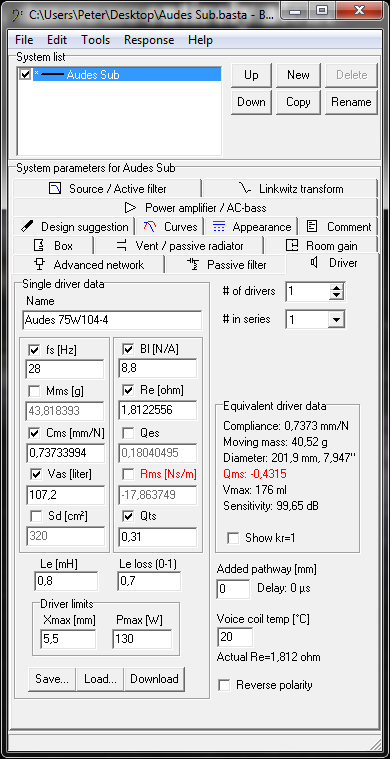
Task: Copy the selected system
Action: 298,102
